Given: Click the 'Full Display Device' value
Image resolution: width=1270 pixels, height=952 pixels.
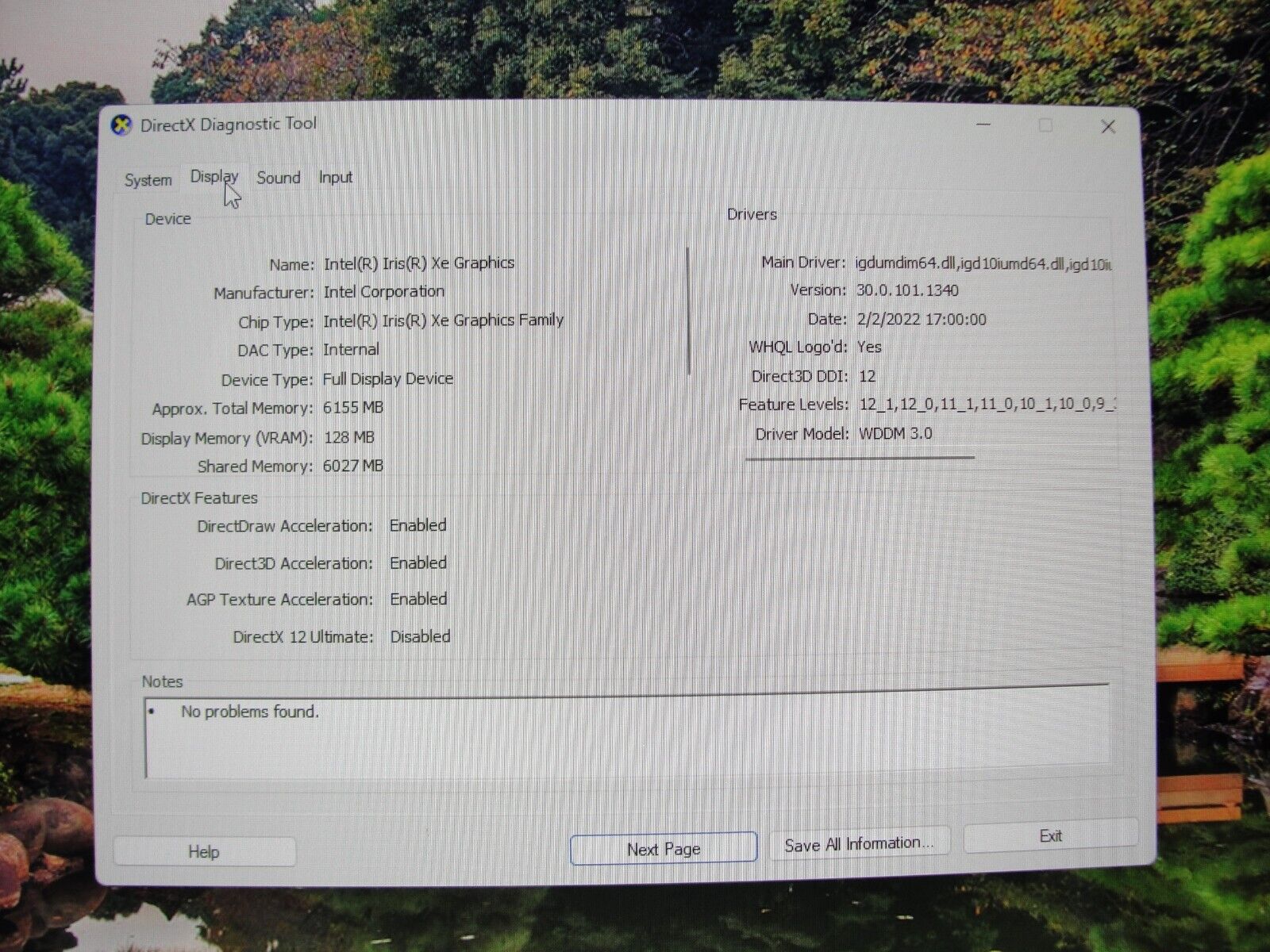Looking at the screenshot, I should coord(388,379).
